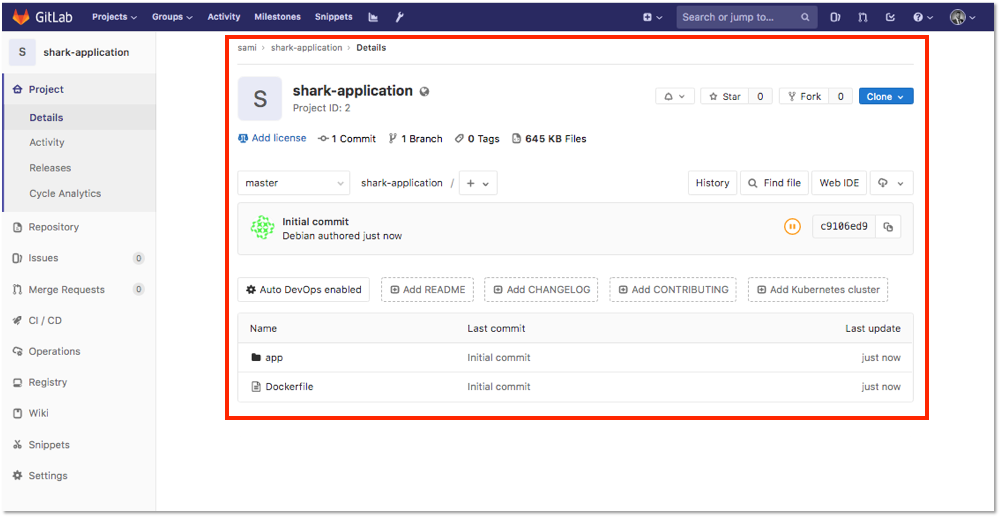
Task: Open the notification bell dropdown
Action: click(675, 96)
